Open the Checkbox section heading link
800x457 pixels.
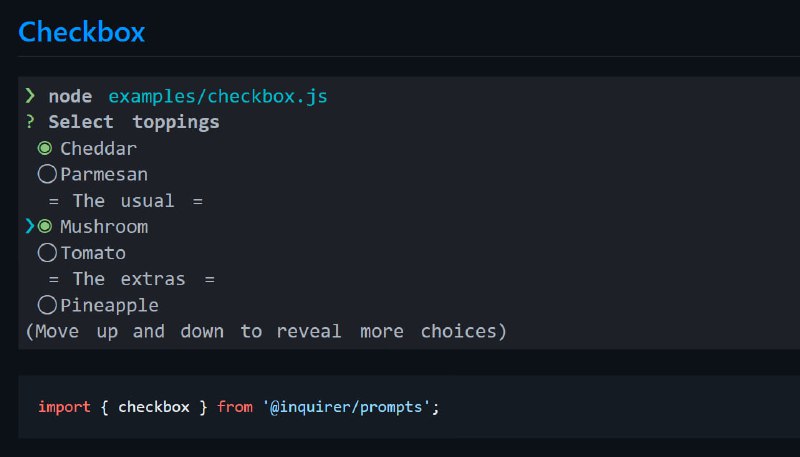(x=82, y=32)
